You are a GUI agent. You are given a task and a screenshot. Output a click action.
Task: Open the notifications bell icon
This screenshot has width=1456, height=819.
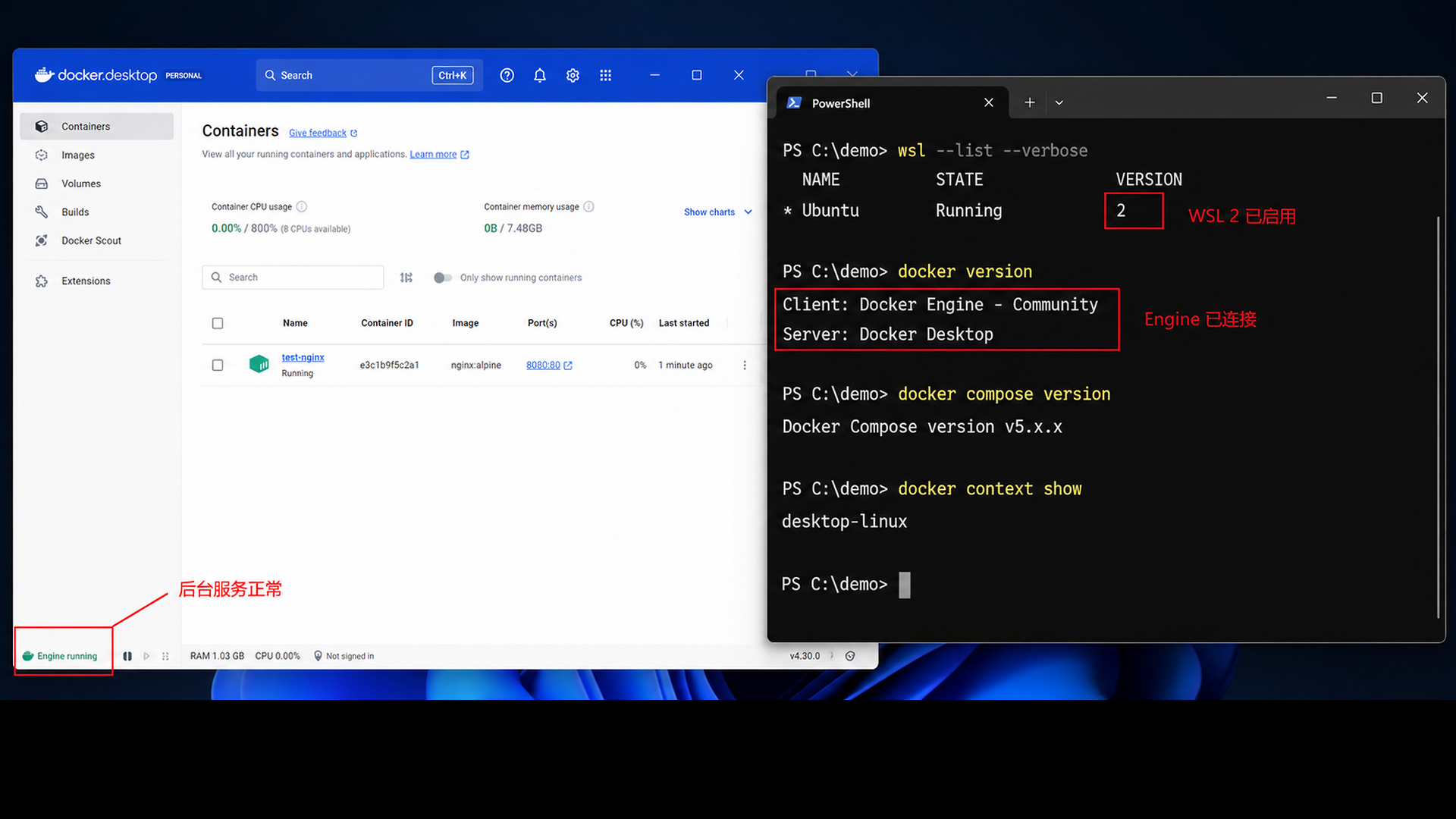(540, 75)
